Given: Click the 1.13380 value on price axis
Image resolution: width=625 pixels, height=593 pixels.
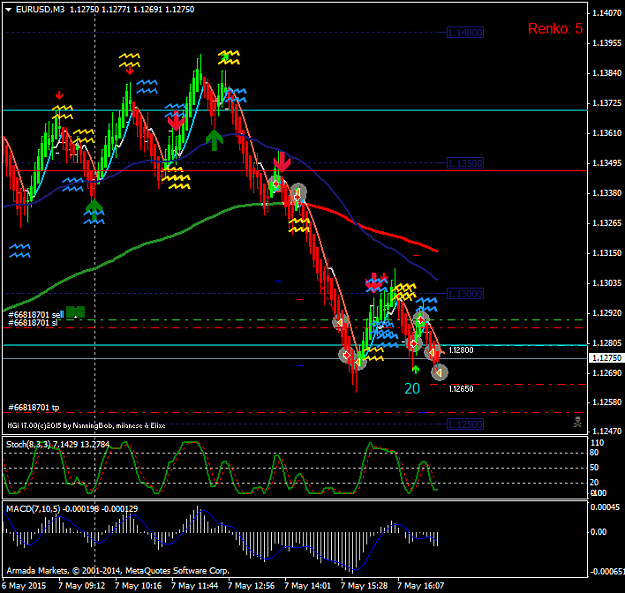Looking at the screenshot, I should coord(607,193).
